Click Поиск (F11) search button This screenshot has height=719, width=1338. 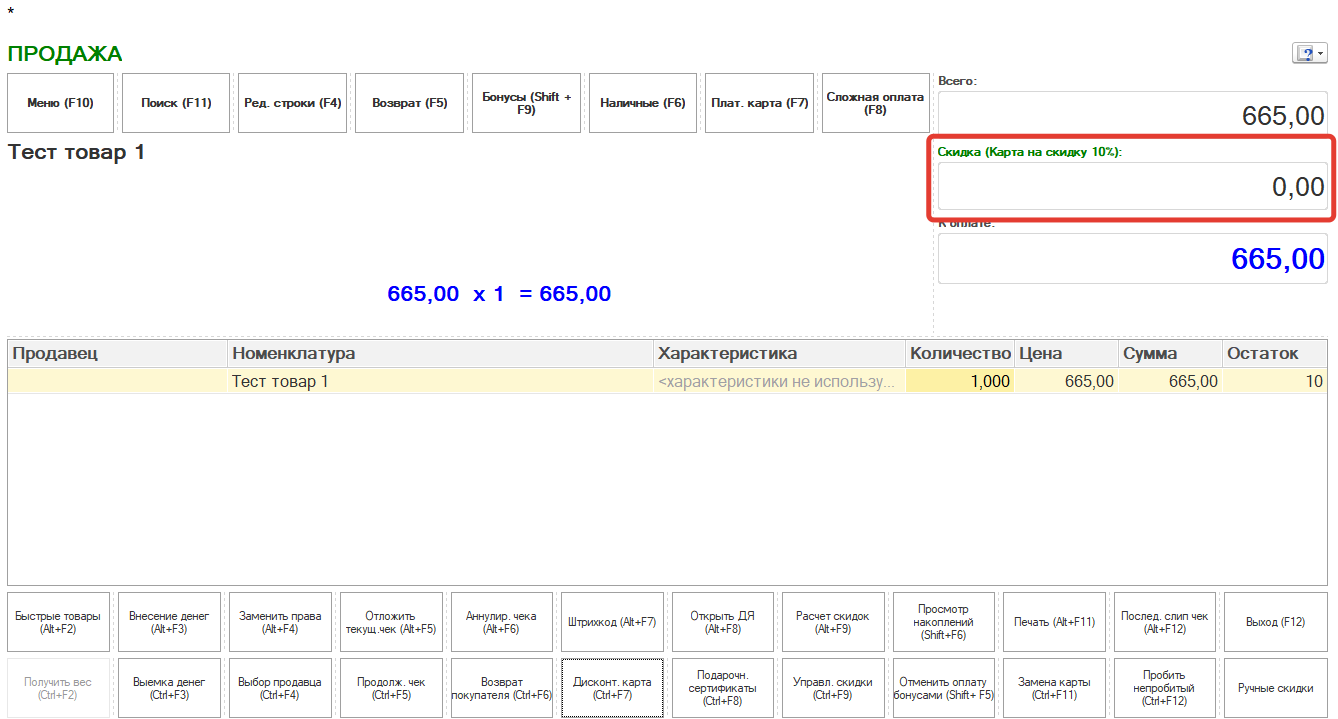click(176, 103)
